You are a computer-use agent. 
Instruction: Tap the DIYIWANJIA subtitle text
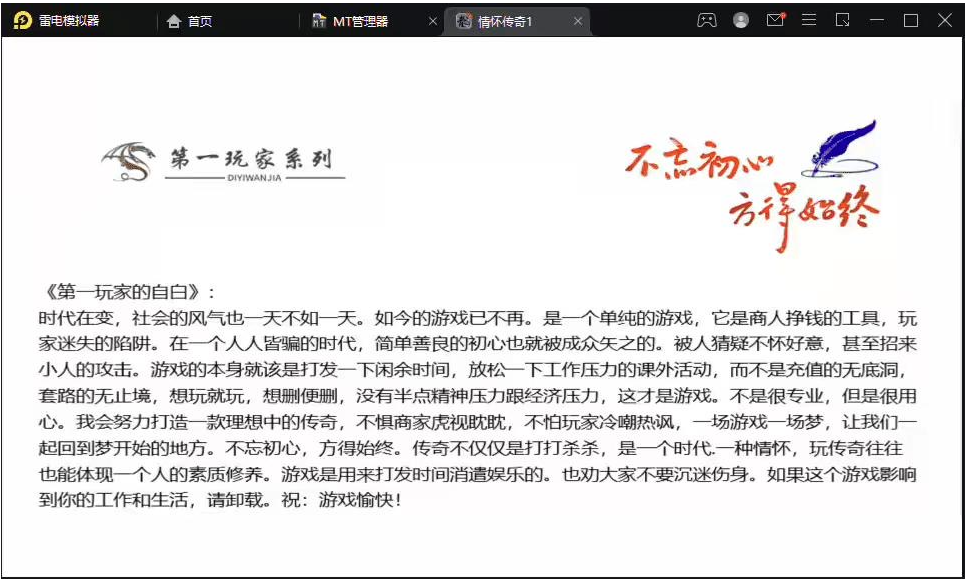[255, 179]
